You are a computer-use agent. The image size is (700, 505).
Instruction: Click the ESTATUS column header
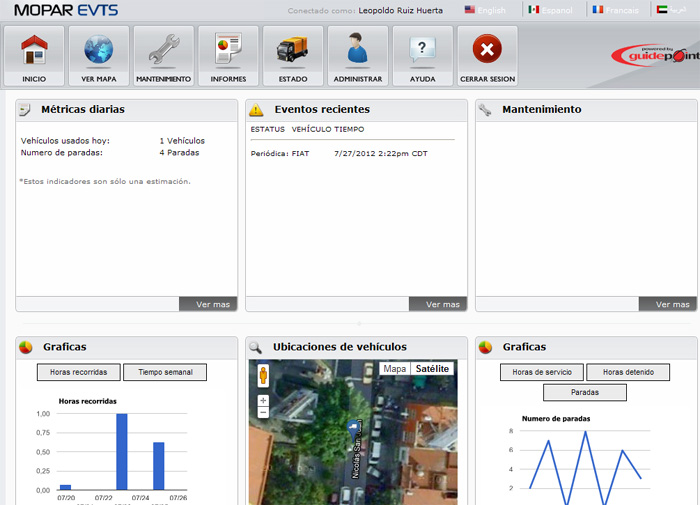pyautogui.click(x=267, y=129)
